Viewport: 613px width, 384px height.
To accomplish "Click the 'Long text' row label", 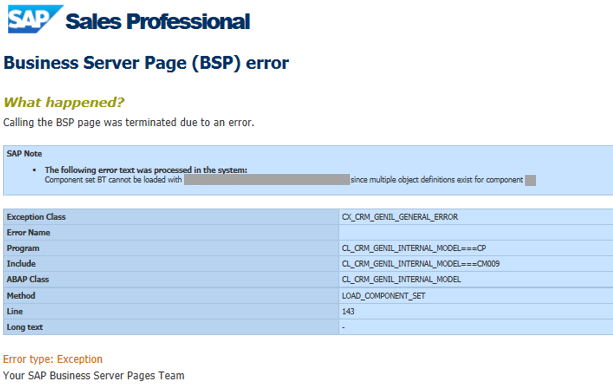I will 25,327.
